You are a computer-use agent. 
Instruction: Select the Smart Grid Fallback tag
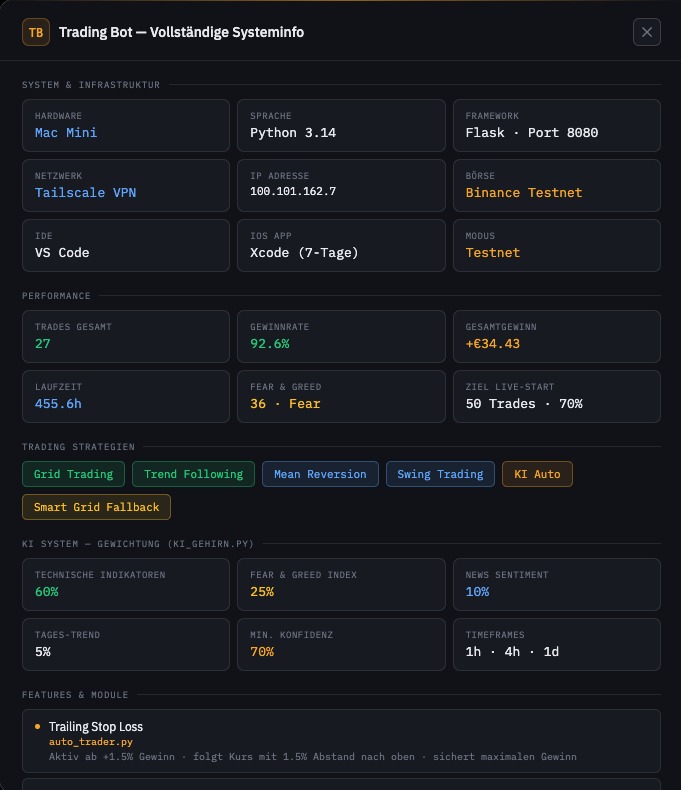point(96,507)
